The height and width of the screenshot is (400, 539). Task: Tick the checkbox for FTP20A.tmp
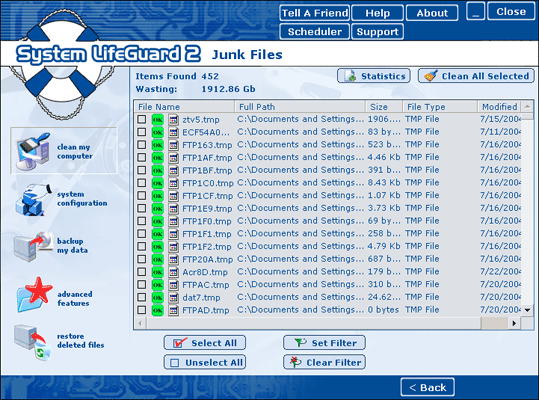(x=142, y=259)
